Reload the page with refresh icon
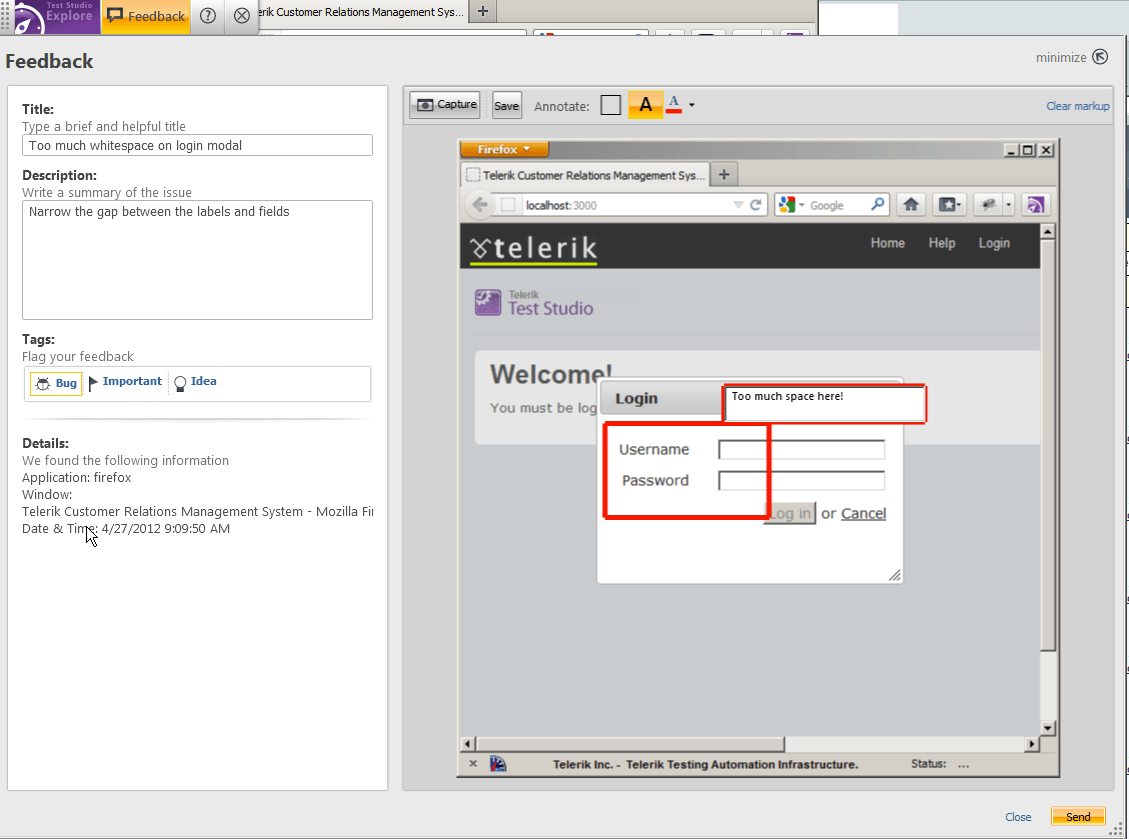Image resolution: width=1129 pixels, height=839 pixels. pyautogui.click(x=755, y=205)
